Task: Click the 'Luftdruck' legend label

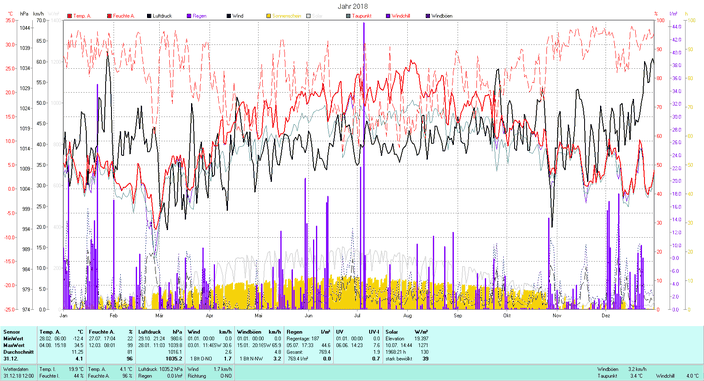Action: tap(163, 16)
